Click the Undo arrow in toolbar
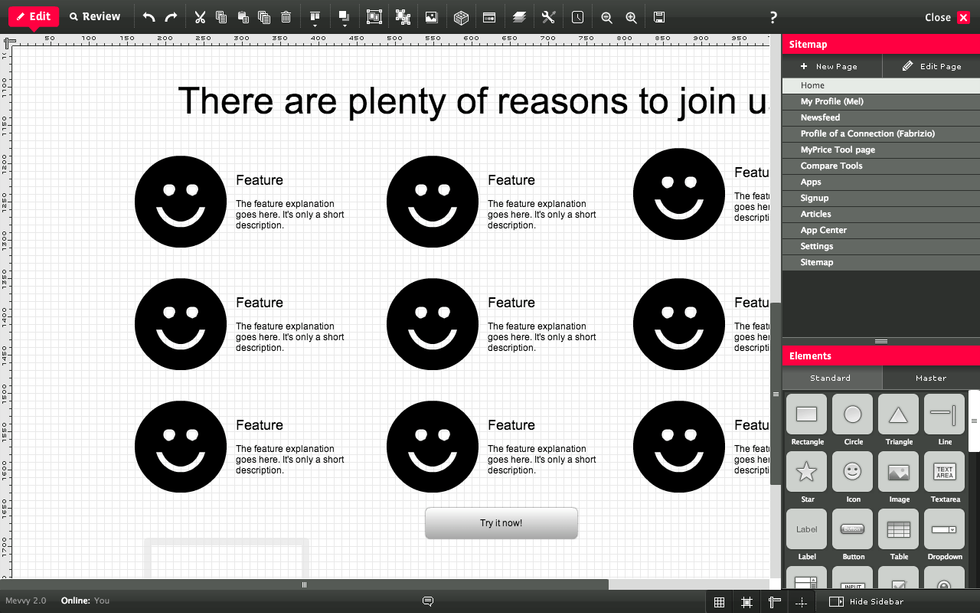 coord(149,17)
